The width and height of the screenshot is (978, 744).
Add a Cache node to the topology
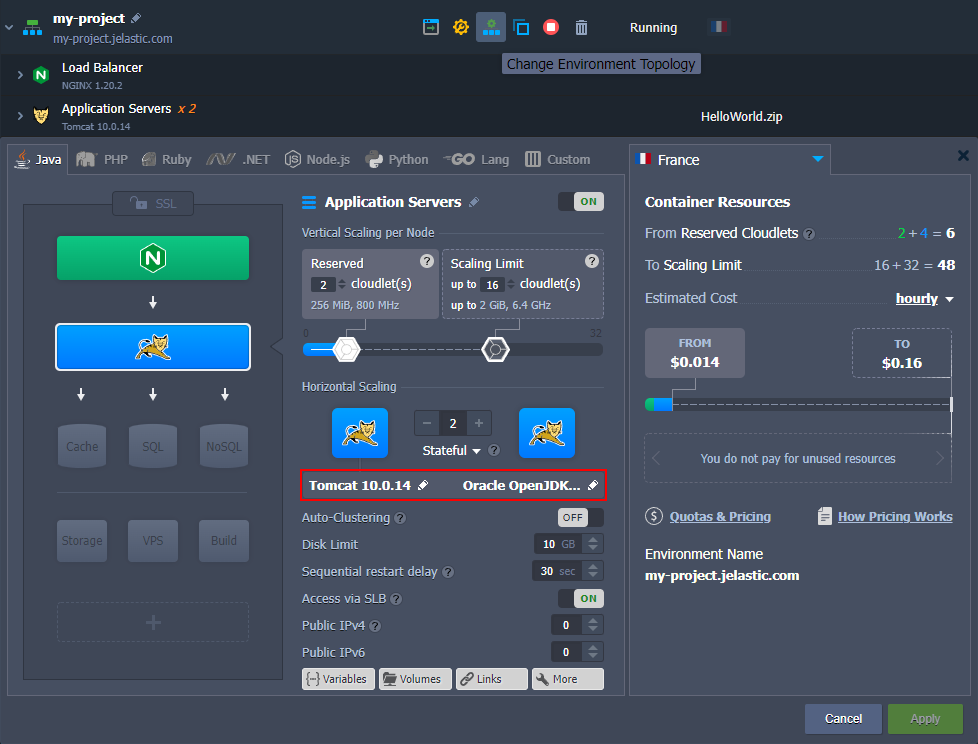(81, 446)
